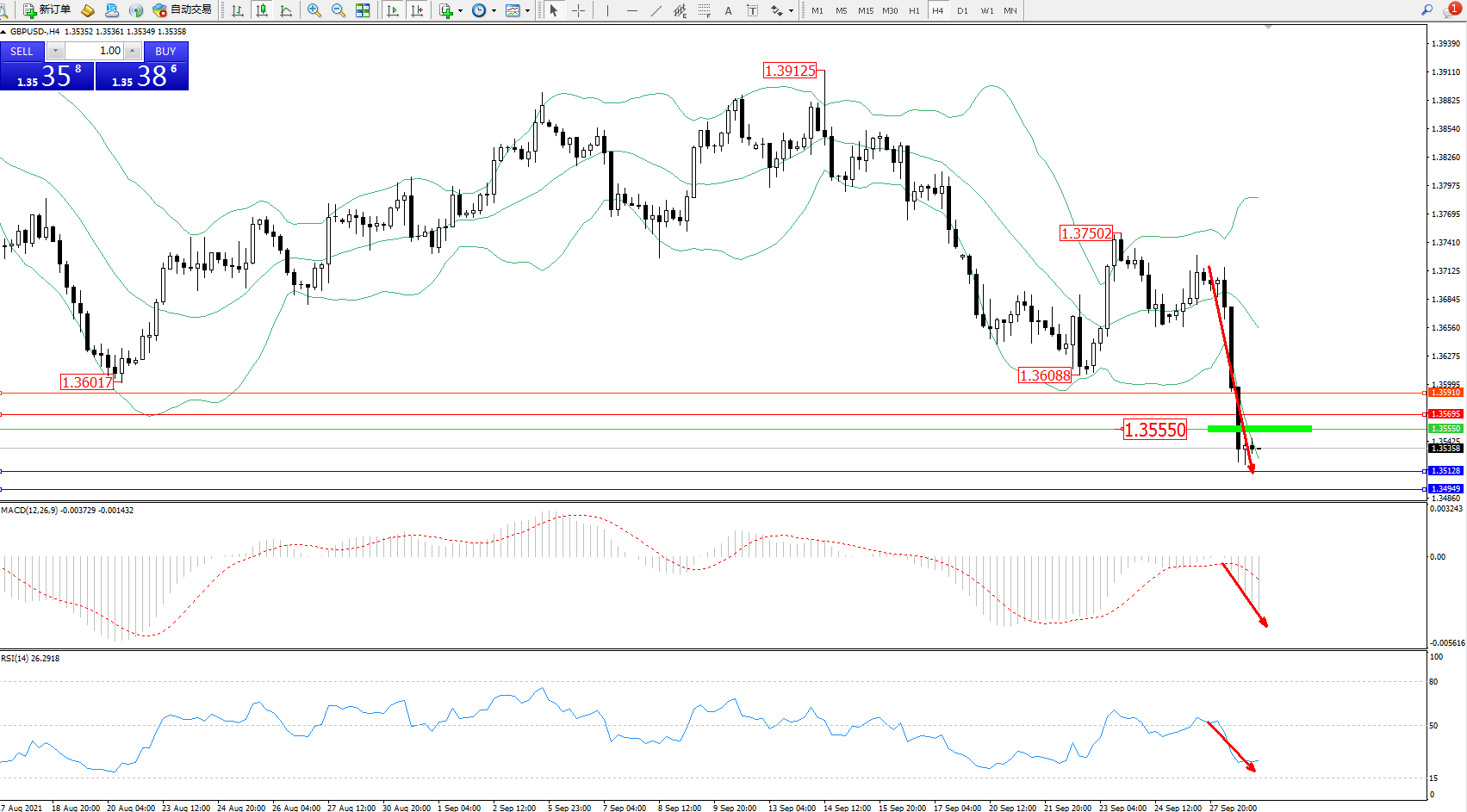Open the search magnifier in top right

point(1427,10)
